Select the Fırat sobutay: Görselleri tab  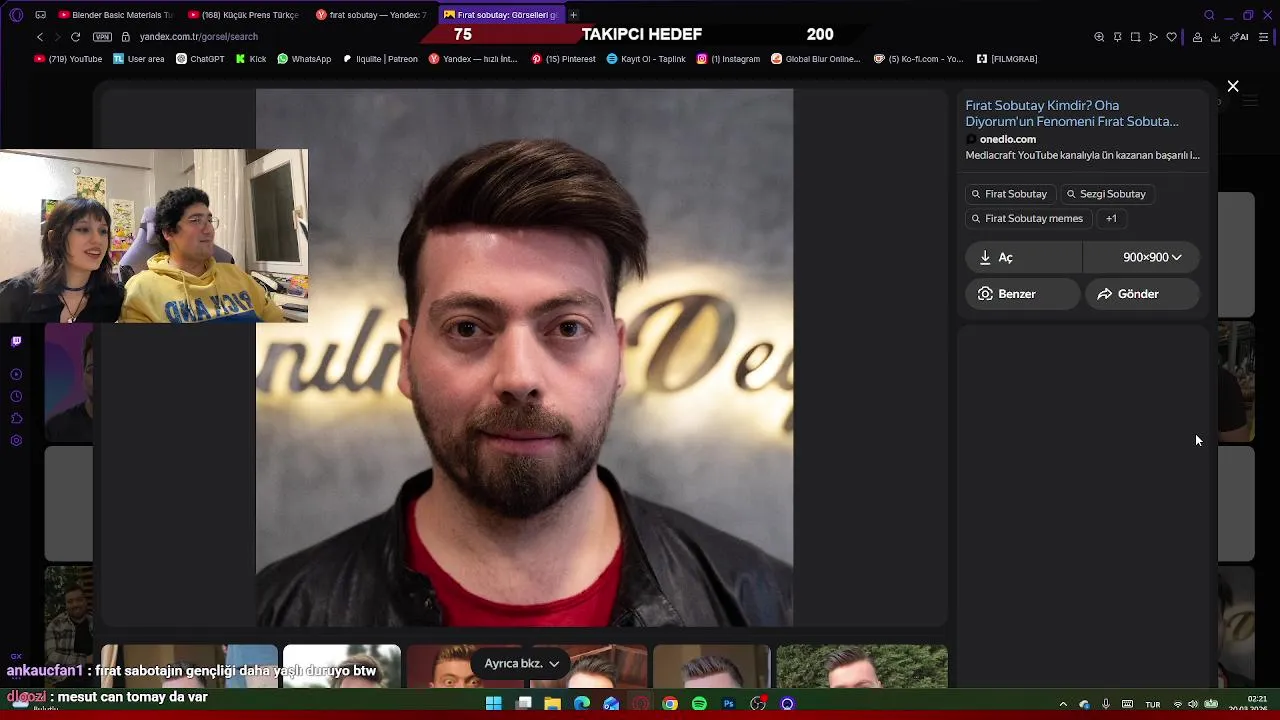tap(501, 15)
